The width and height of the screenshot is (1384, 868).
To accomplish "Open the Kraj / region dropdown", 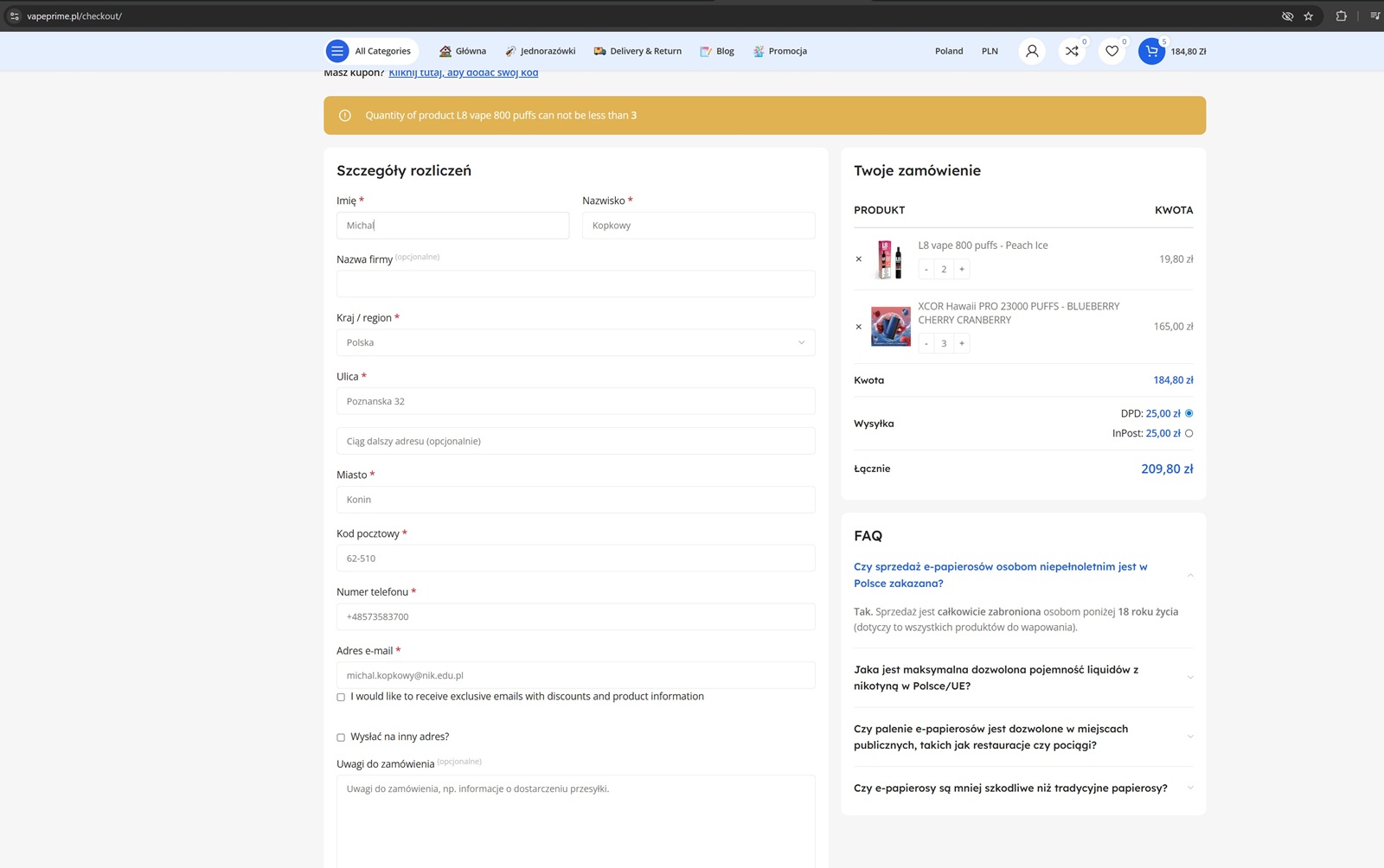I will coord(575,342).
